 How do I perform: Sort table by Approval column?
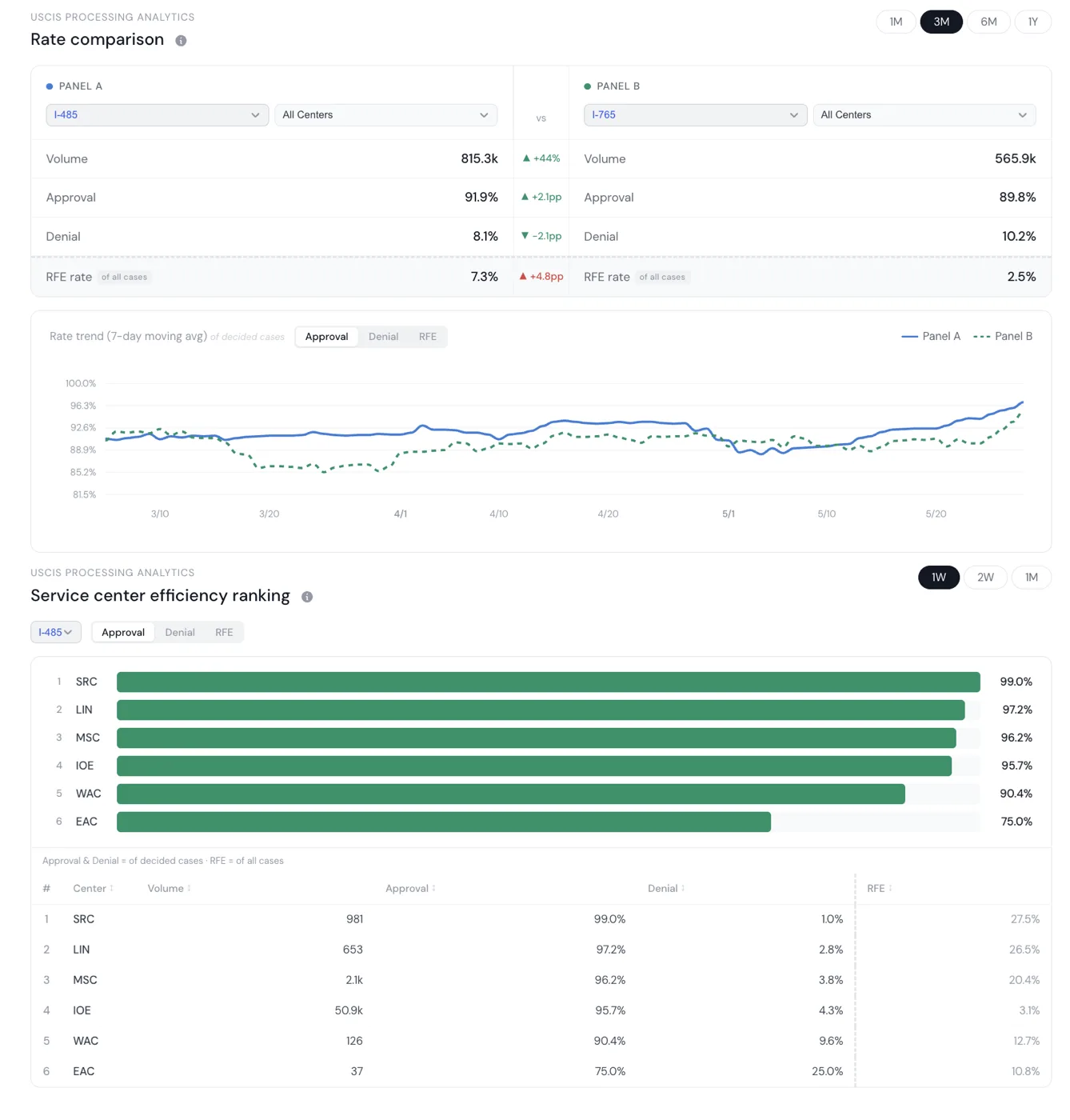tap(410, 888)
